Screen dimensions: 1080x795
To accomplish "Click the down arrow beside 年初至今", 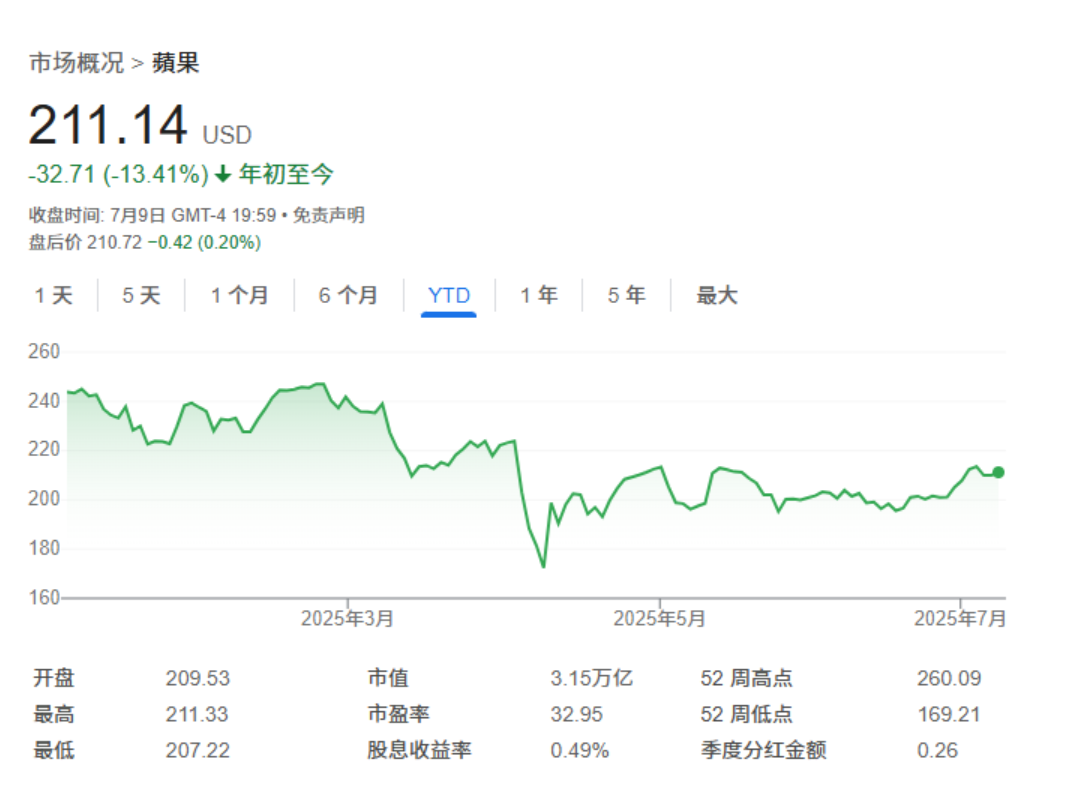I will click(x=222, y=174).
